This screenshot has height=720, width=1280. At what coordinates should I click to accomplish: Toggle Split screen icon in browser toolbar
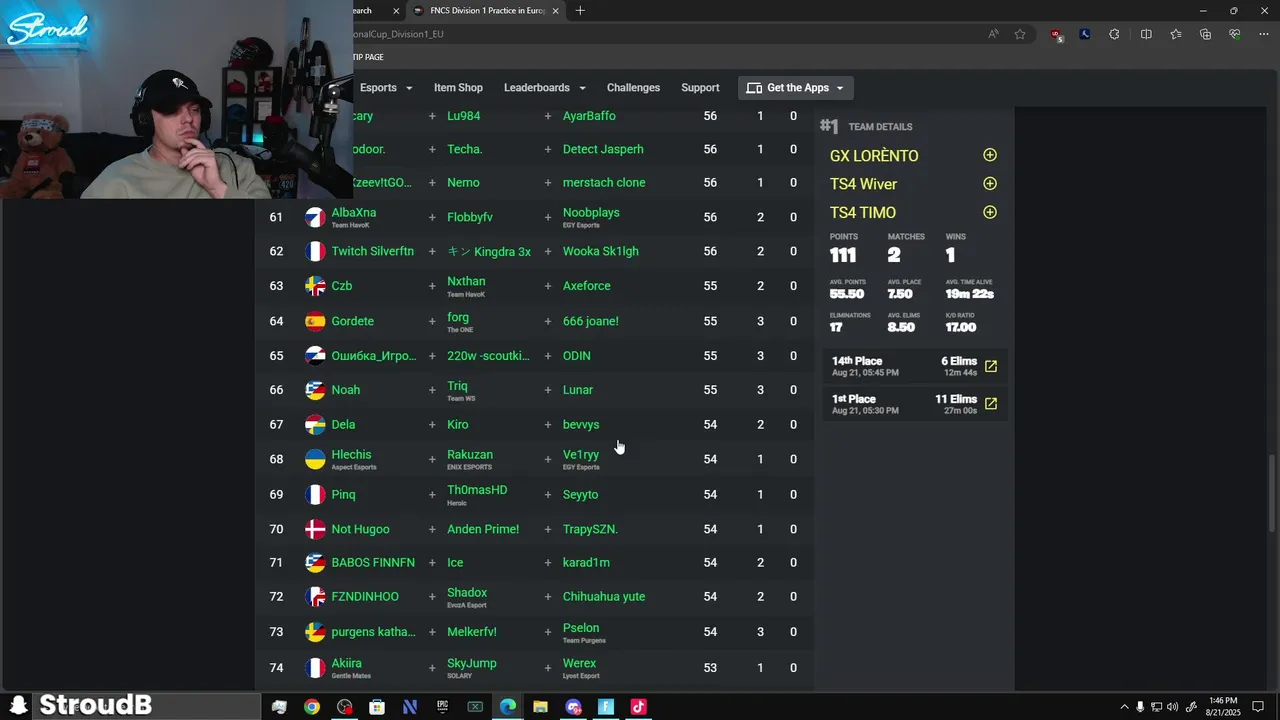(x=1146, y=34)
